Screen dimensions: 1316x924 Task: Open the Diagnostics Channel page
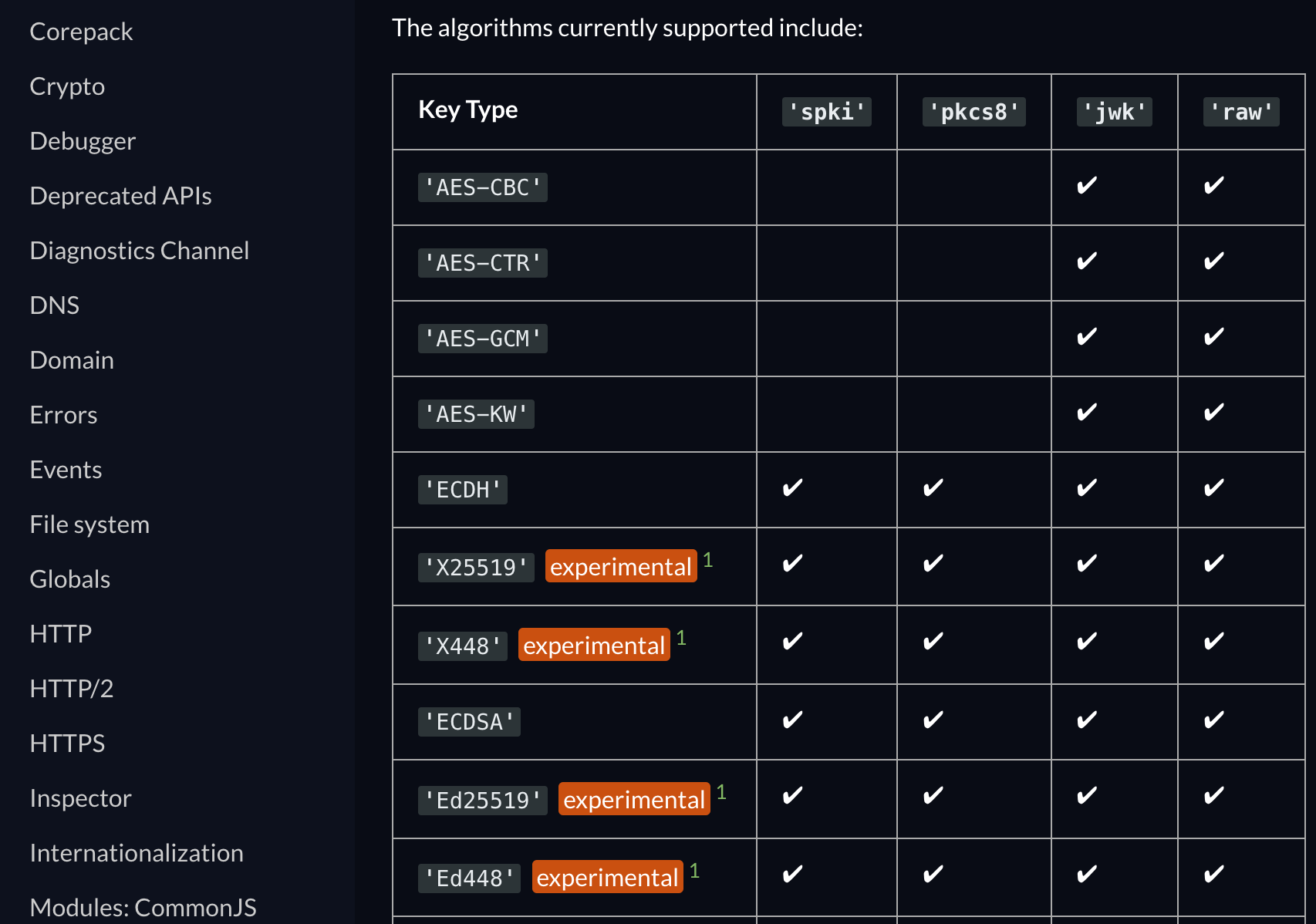[139, 251]
